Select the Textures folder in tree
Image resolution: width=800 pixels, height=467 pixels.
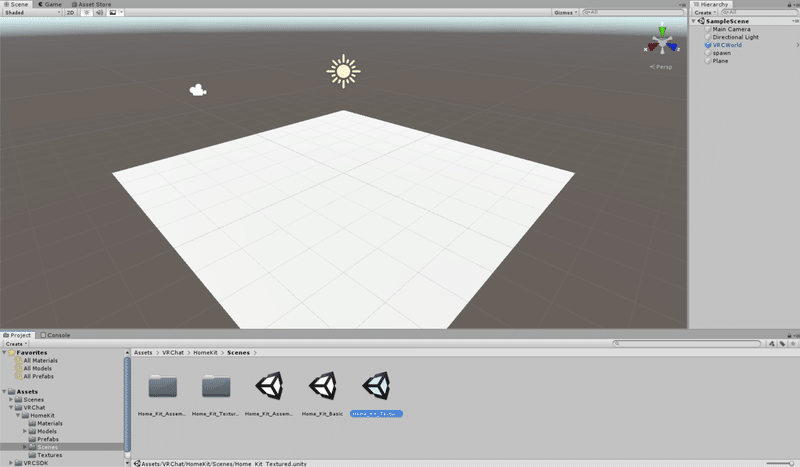[x=45, y=455]
